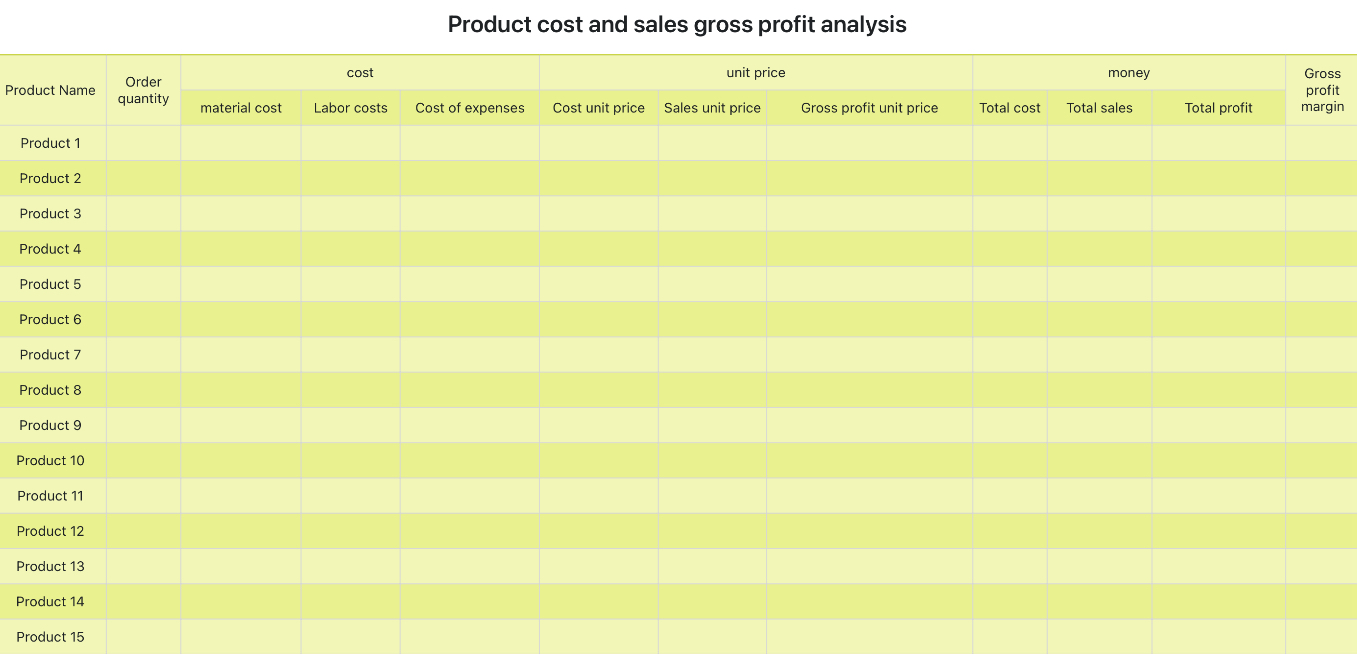1357x654 pixels.
Task: Click the 'money' group header
Action: [1129, 73]
